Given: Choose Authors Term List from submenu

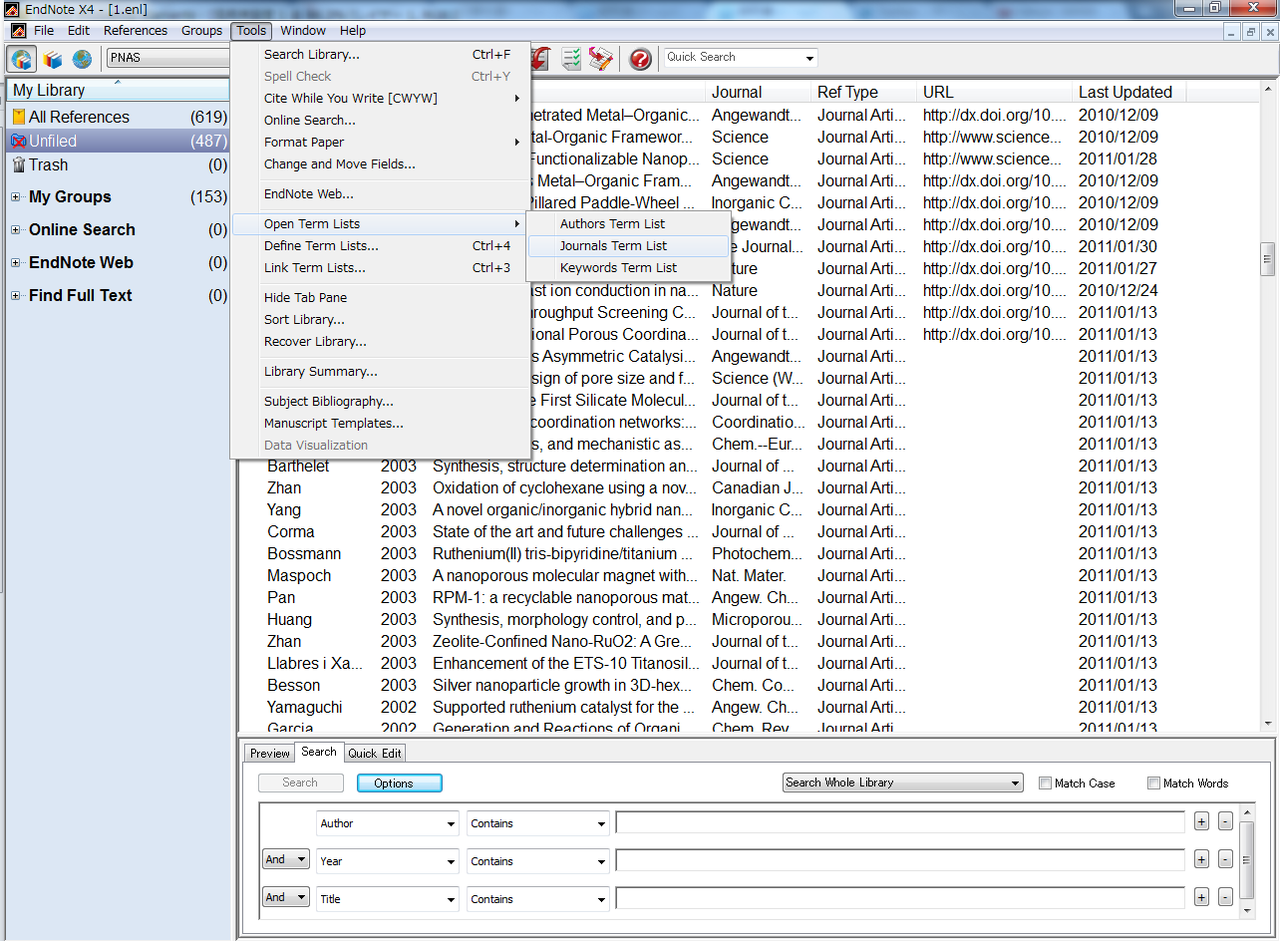Looking at the screenshot, I should point(628,224).
